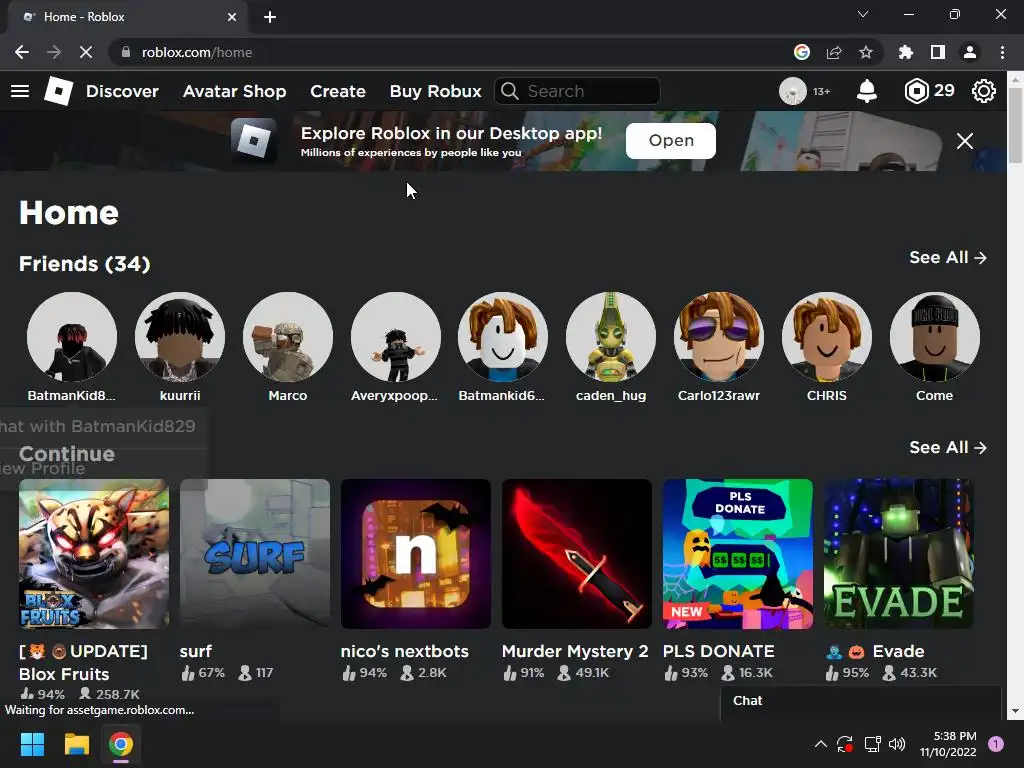Open the tab search dropdown arrow

(863, 14)
